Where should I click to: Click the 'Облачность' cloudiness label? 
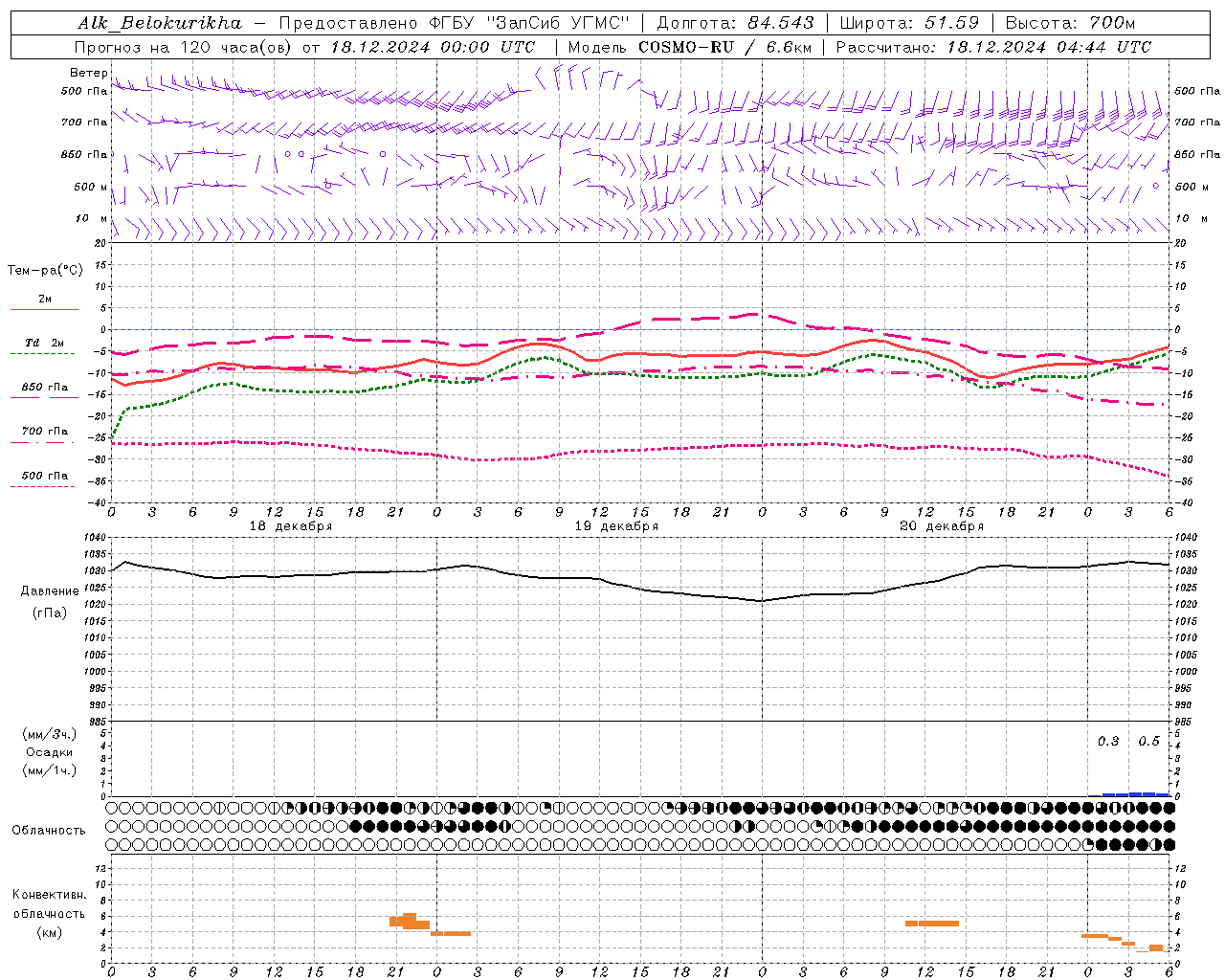pos(49,831)
